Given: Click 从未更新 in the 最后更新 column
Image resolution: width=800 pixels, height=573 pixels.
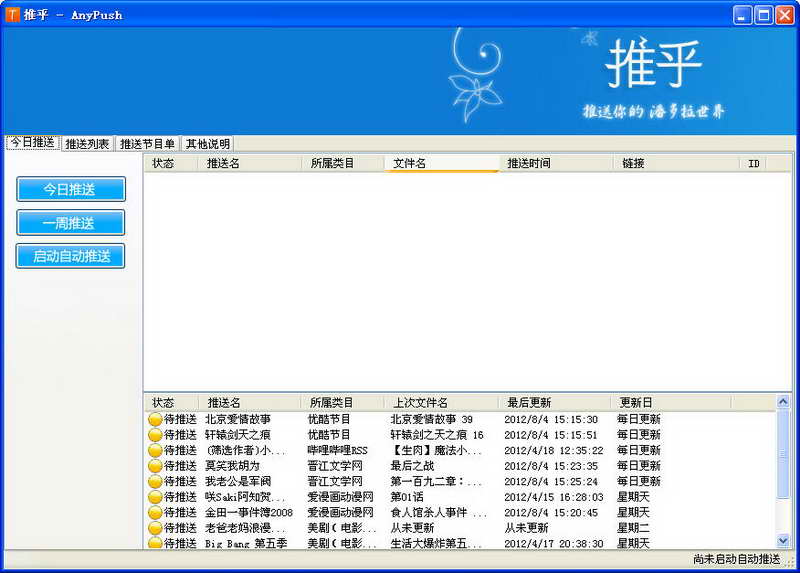Looking at the screenshot, I should pos(526,528).
